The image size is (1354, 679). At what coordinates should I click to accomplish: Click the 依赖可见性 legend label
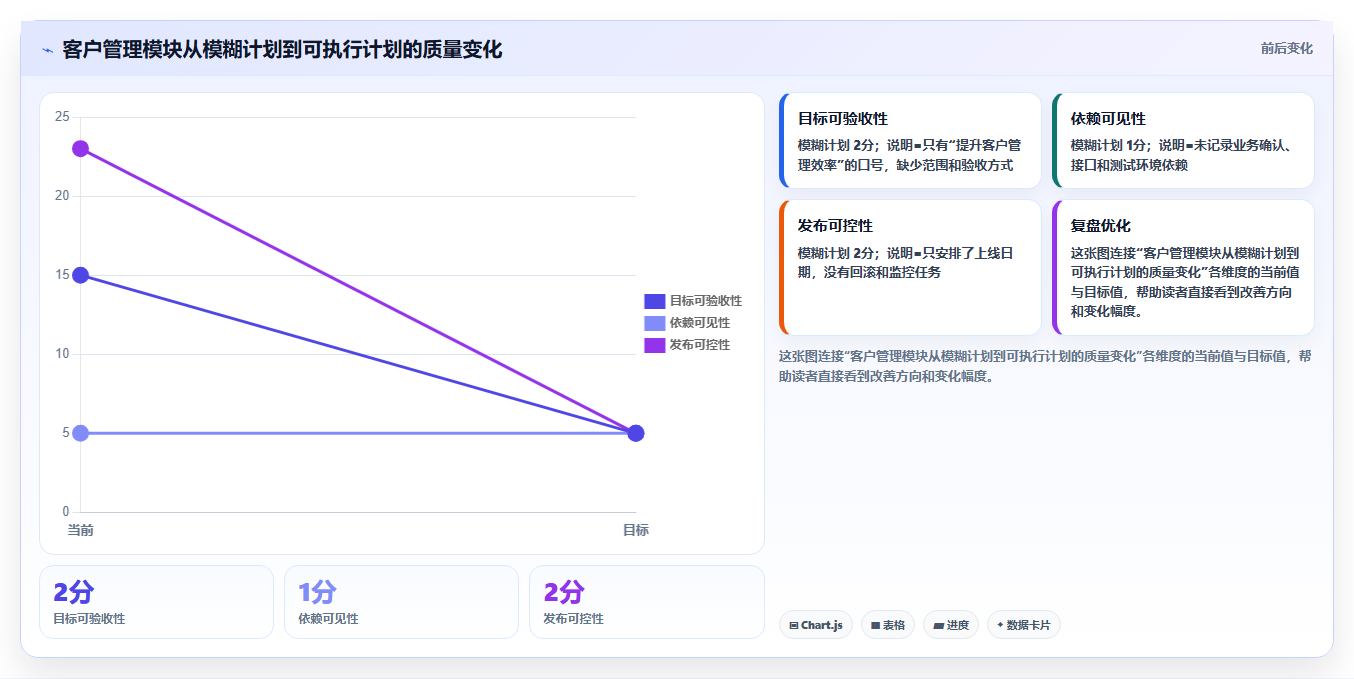click(x=700, y=323)
